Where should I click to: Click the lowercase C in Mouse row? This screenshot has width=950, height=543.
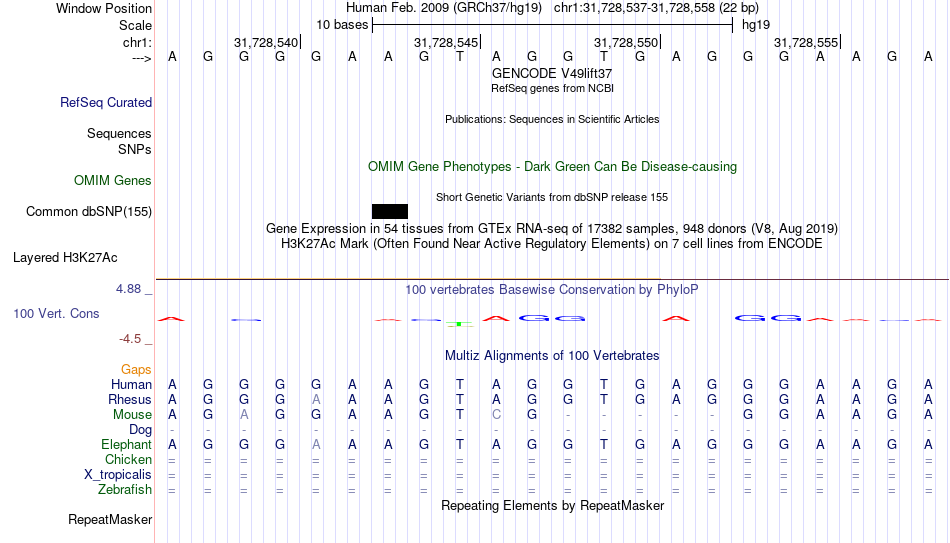point(496,415)
